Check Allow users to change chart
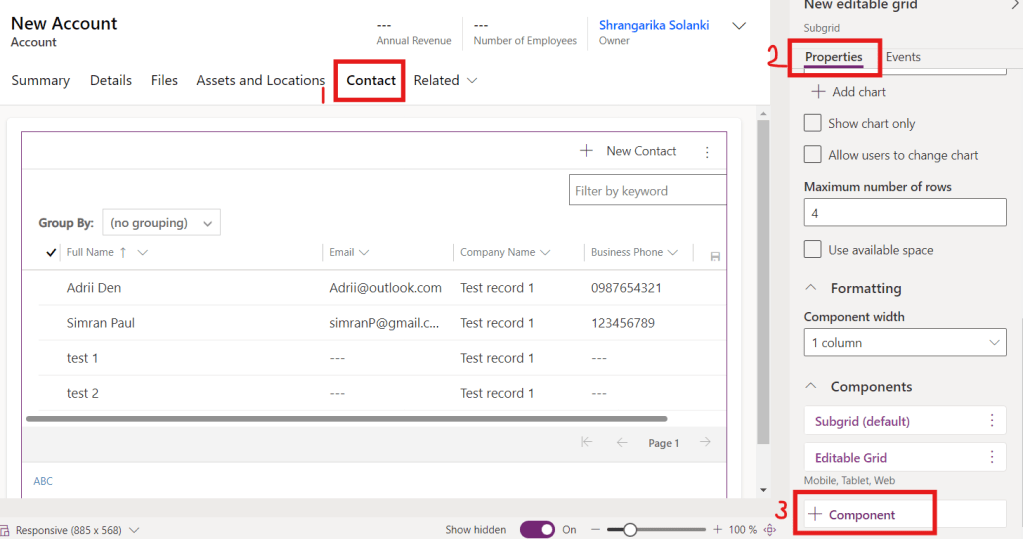Screen dimensions: 1023x539 coord(813,155)
